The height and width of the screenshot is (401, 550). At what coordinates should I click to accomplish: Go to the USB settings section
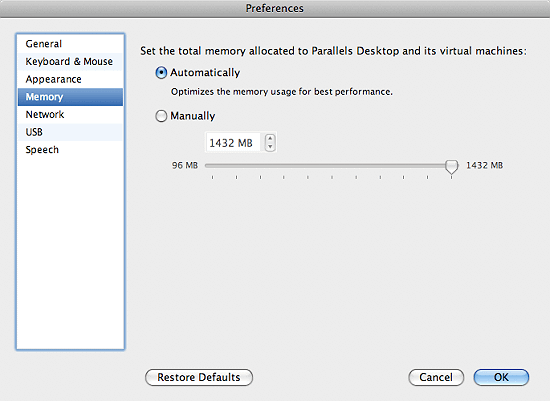click(70, 132)
